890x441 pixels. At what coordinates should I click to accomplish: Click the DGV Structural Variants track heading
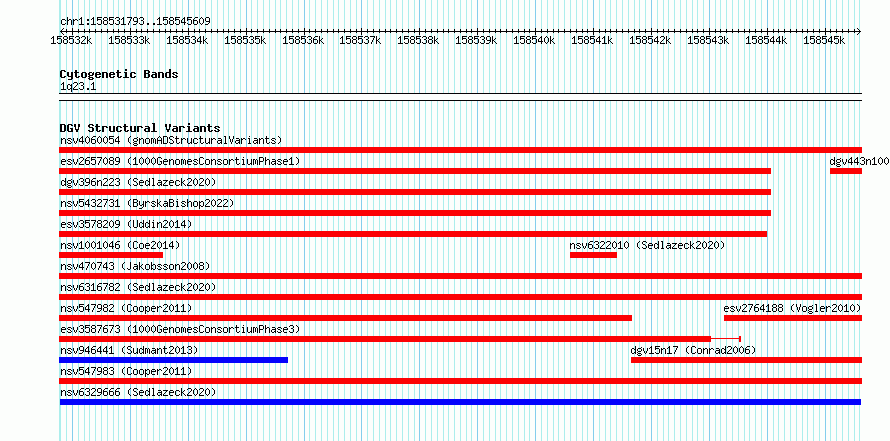click(x=140, y=128)
